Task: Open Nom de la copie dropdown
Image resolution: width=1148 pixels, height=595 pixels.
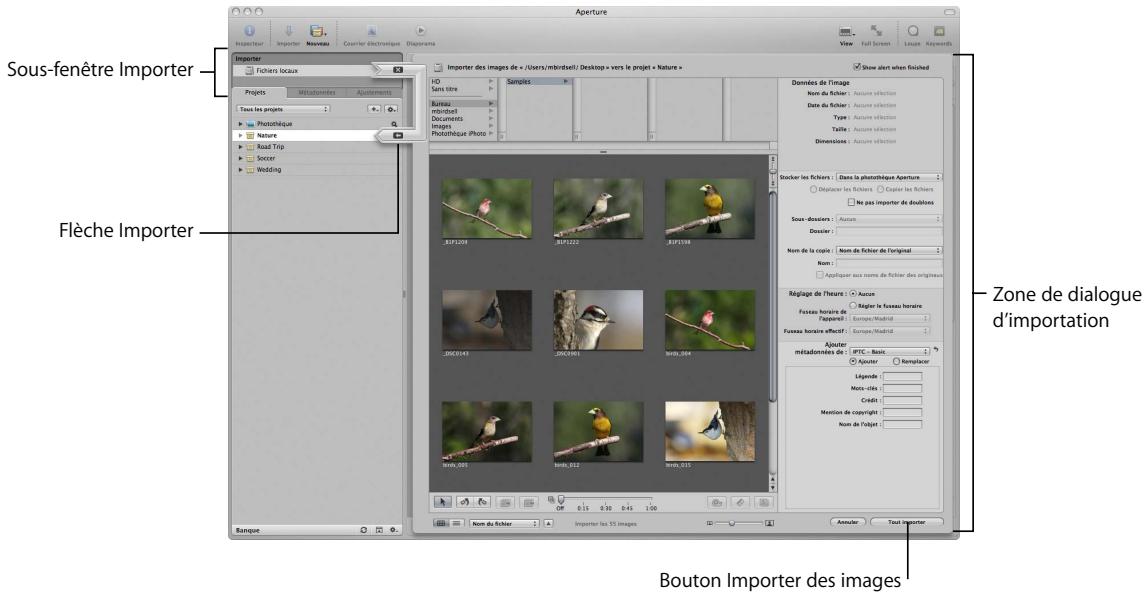Action: pos(889,250)
